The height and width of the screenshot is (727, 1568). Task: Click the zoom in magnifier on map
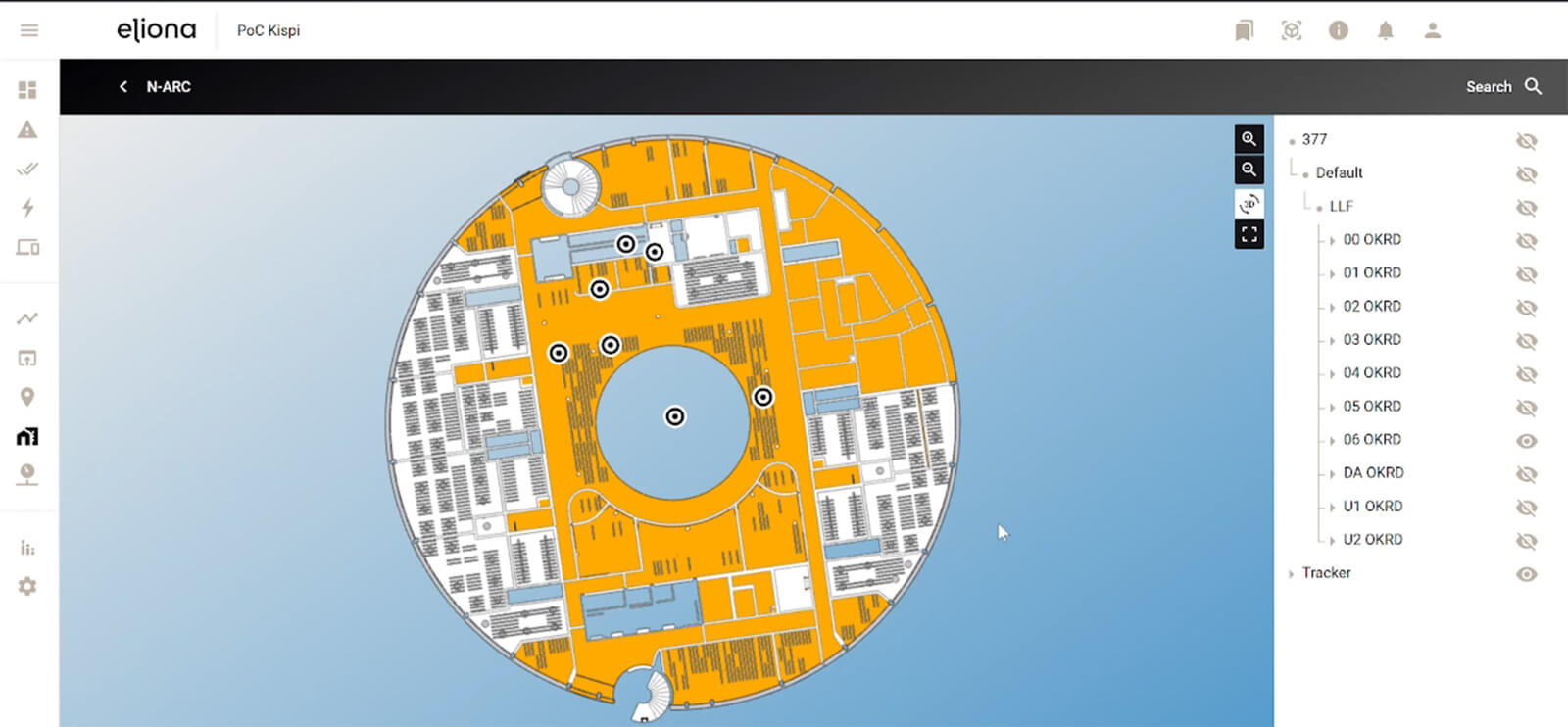[x=1249, y=139]
